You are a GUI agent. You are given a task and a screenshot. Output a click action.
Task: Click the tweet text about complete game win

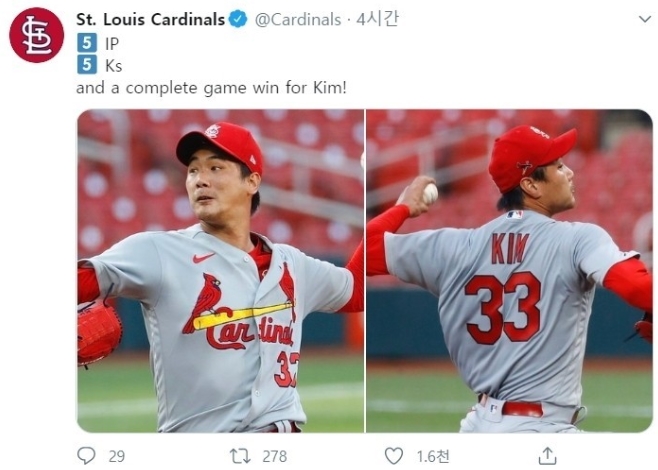pos(212,88)
